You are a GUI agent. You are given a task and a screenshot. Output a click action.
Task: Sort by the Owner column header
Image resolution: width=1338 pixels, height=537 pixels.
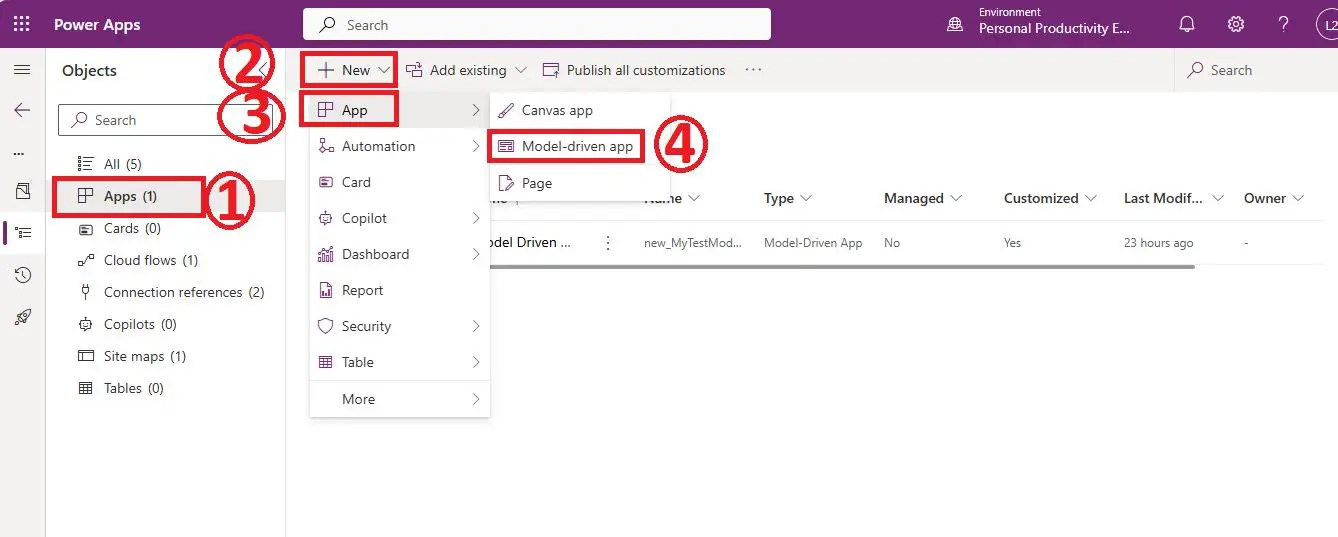tap(1274, 198)
